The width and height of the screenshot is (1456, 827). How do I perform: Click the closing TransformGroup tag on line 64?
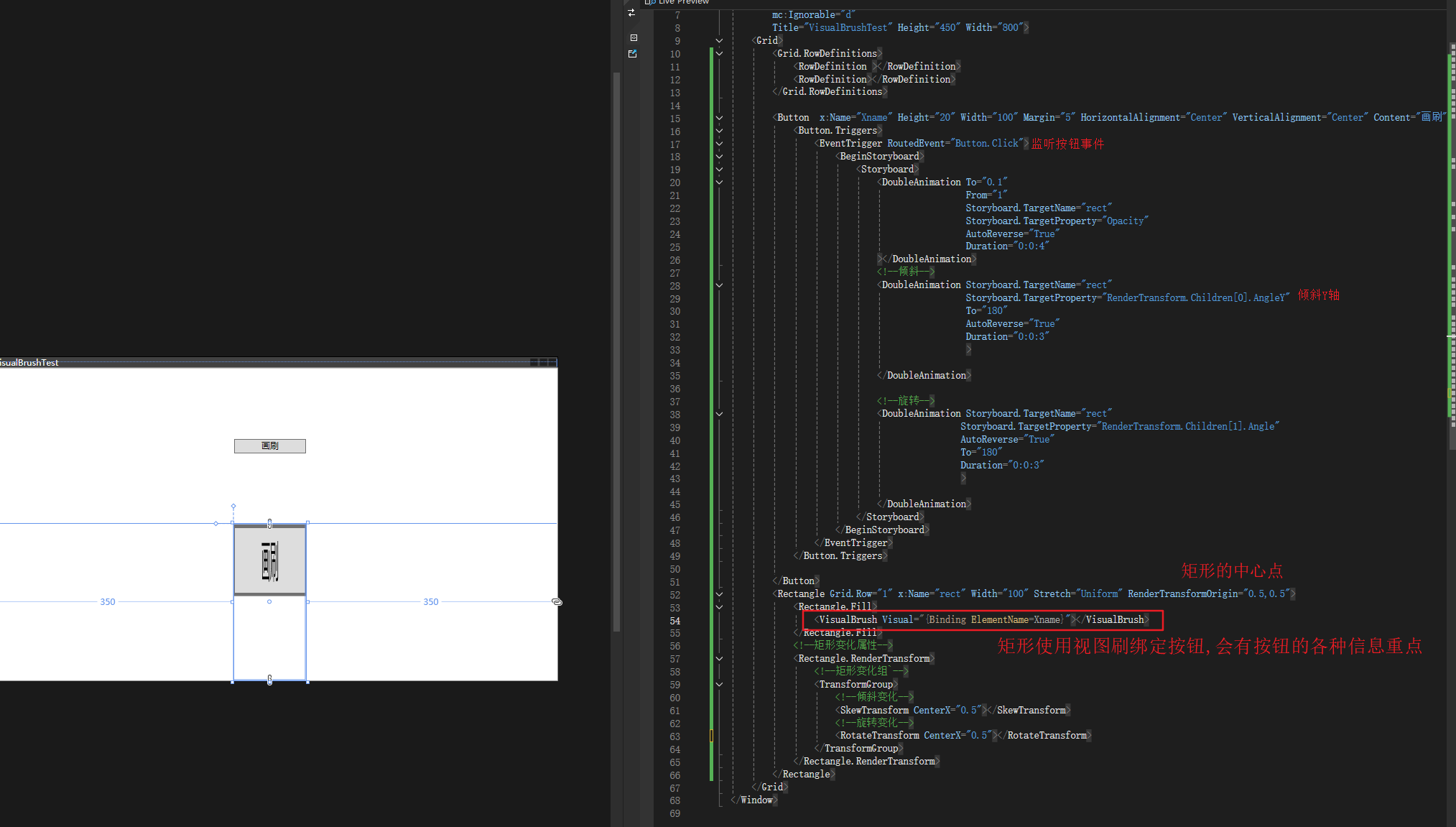coord(859,748)
